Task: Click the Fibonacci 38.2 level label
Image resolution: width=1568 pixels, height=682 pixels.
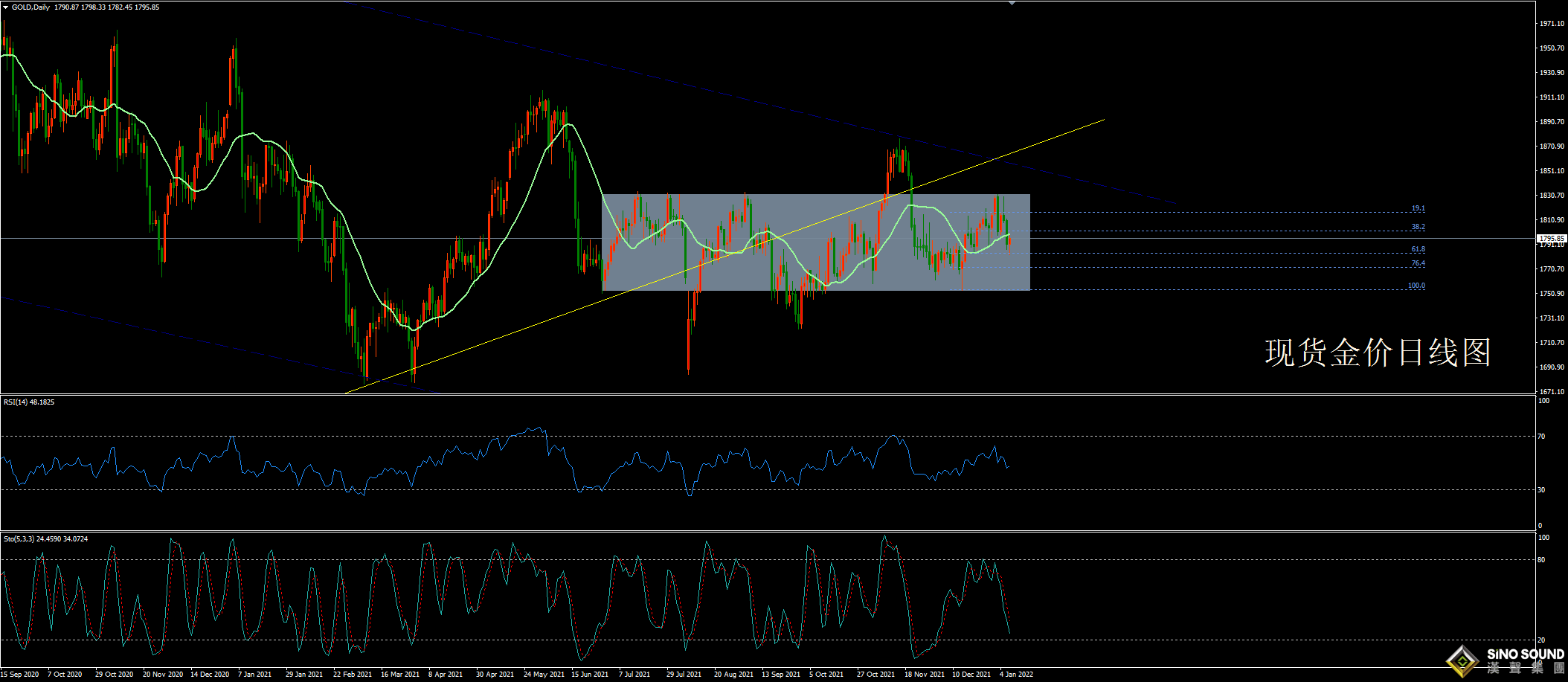Action: (x=1418, y=227)
